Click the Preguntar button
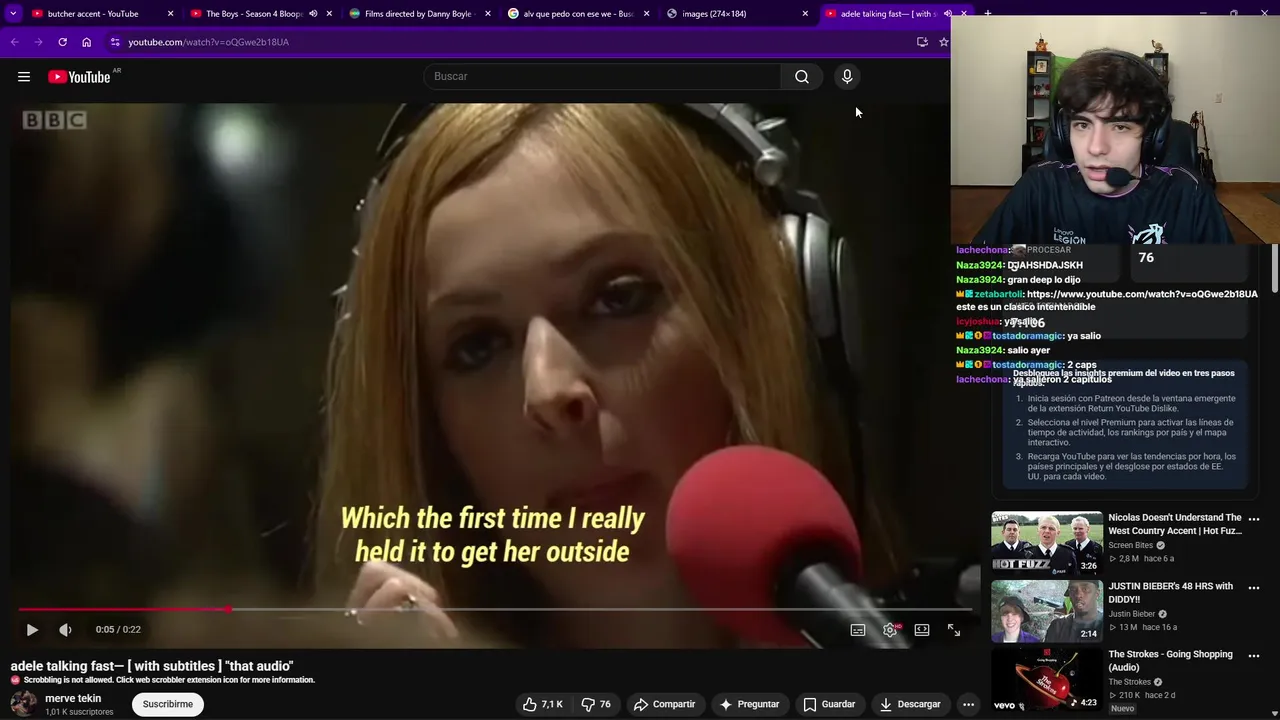1280x720 pixels. pyautogui.click(x=749, y=704)
